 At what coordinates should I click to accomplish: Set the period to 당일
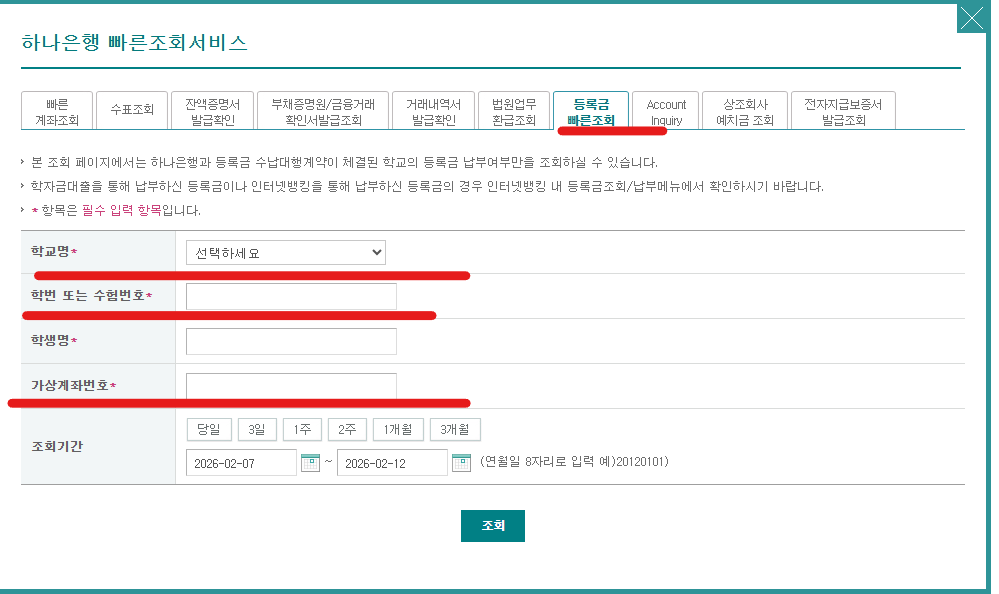(208, 429)
